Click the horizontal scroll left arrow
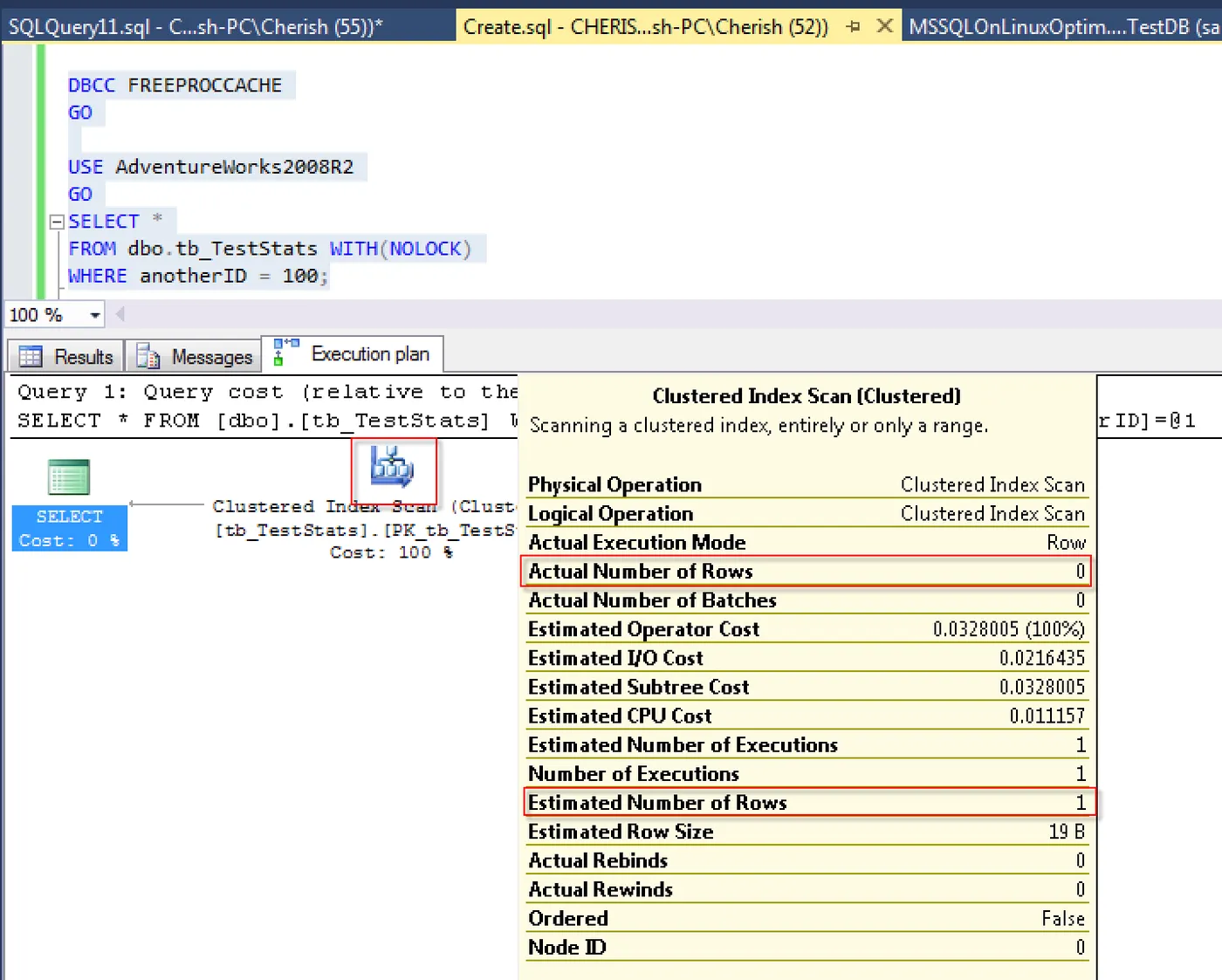 point(120,314)
